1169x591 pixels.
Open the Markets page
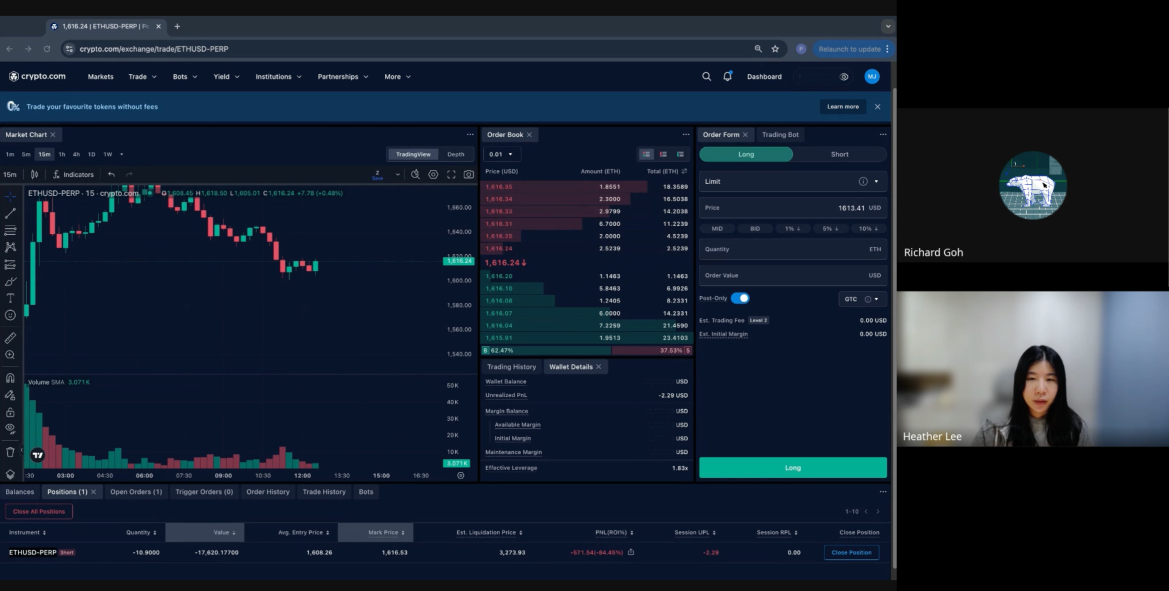[101, 77]
